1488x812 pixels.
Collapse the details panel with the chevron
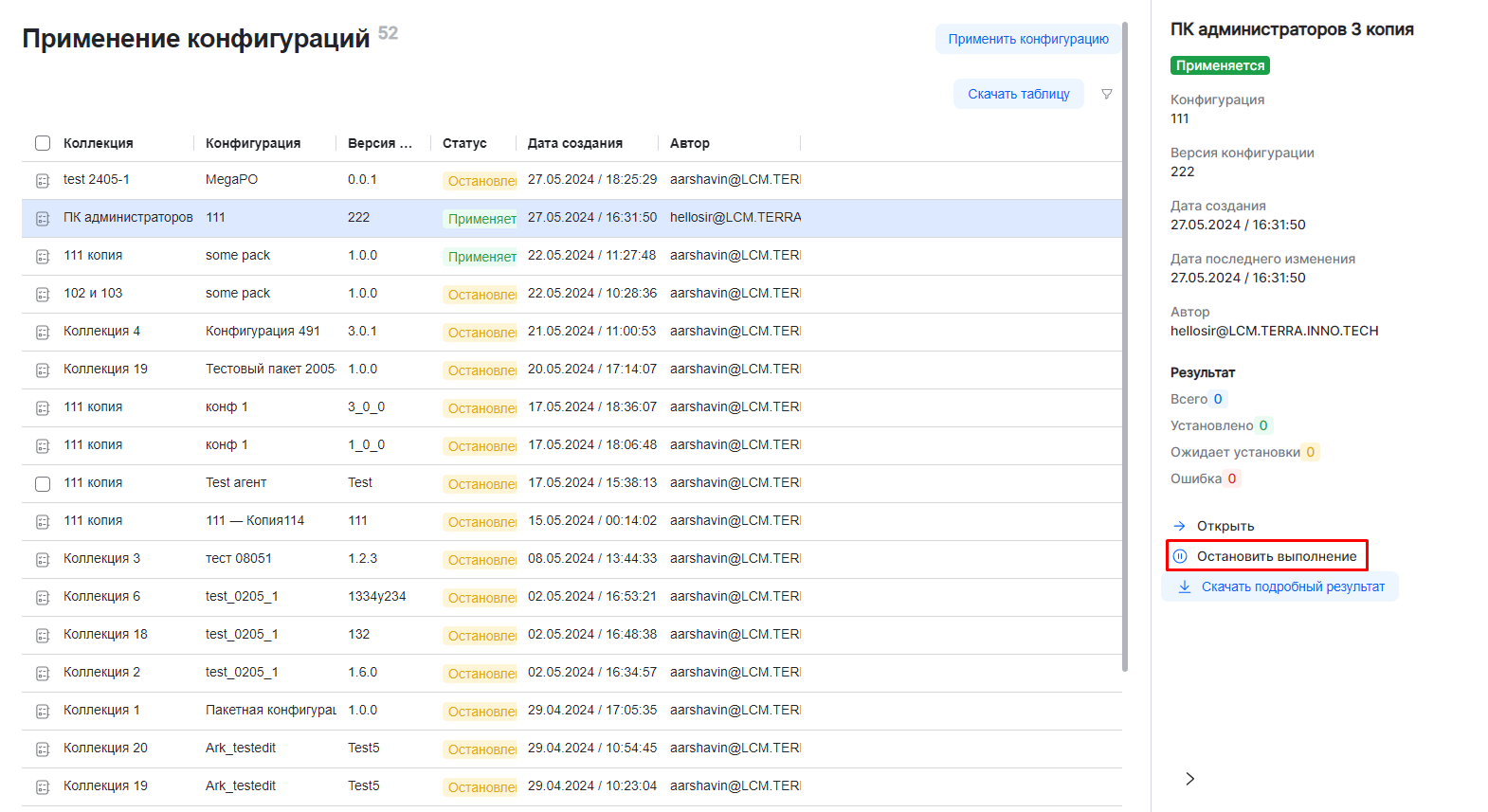1190,779
